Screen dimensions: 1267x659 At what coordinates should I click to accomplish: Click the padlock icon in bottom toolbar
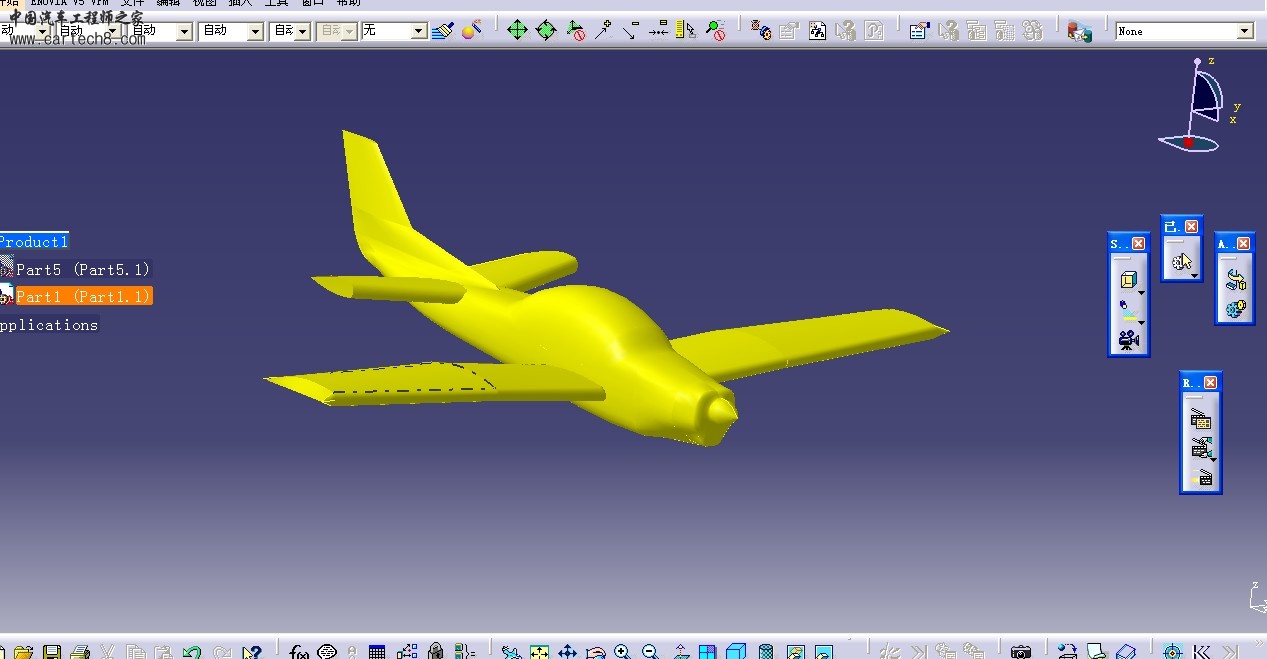click(x=435, y=652)
